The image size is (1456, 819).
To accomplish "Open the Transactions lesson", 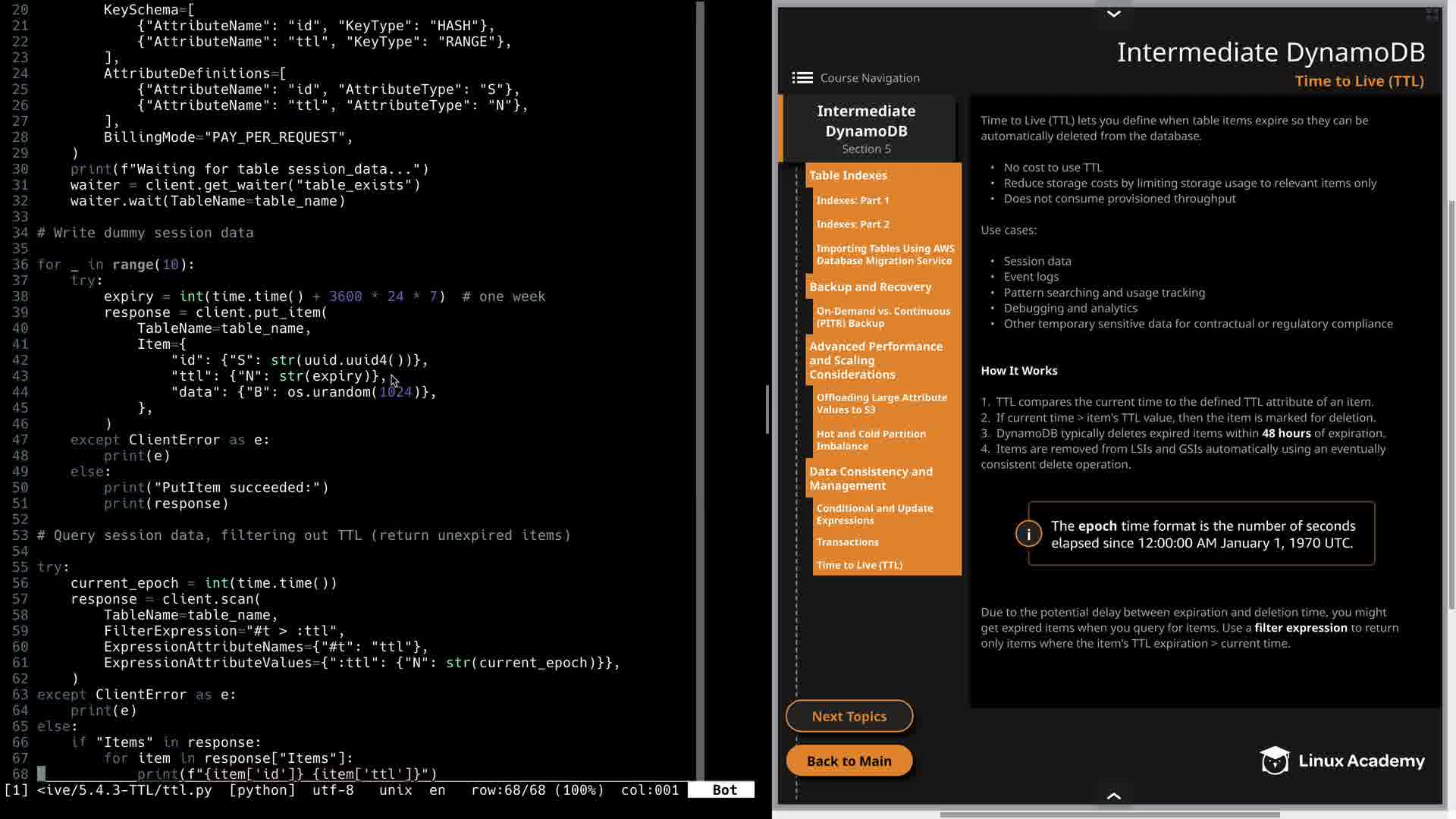I will tap(847, 542).
